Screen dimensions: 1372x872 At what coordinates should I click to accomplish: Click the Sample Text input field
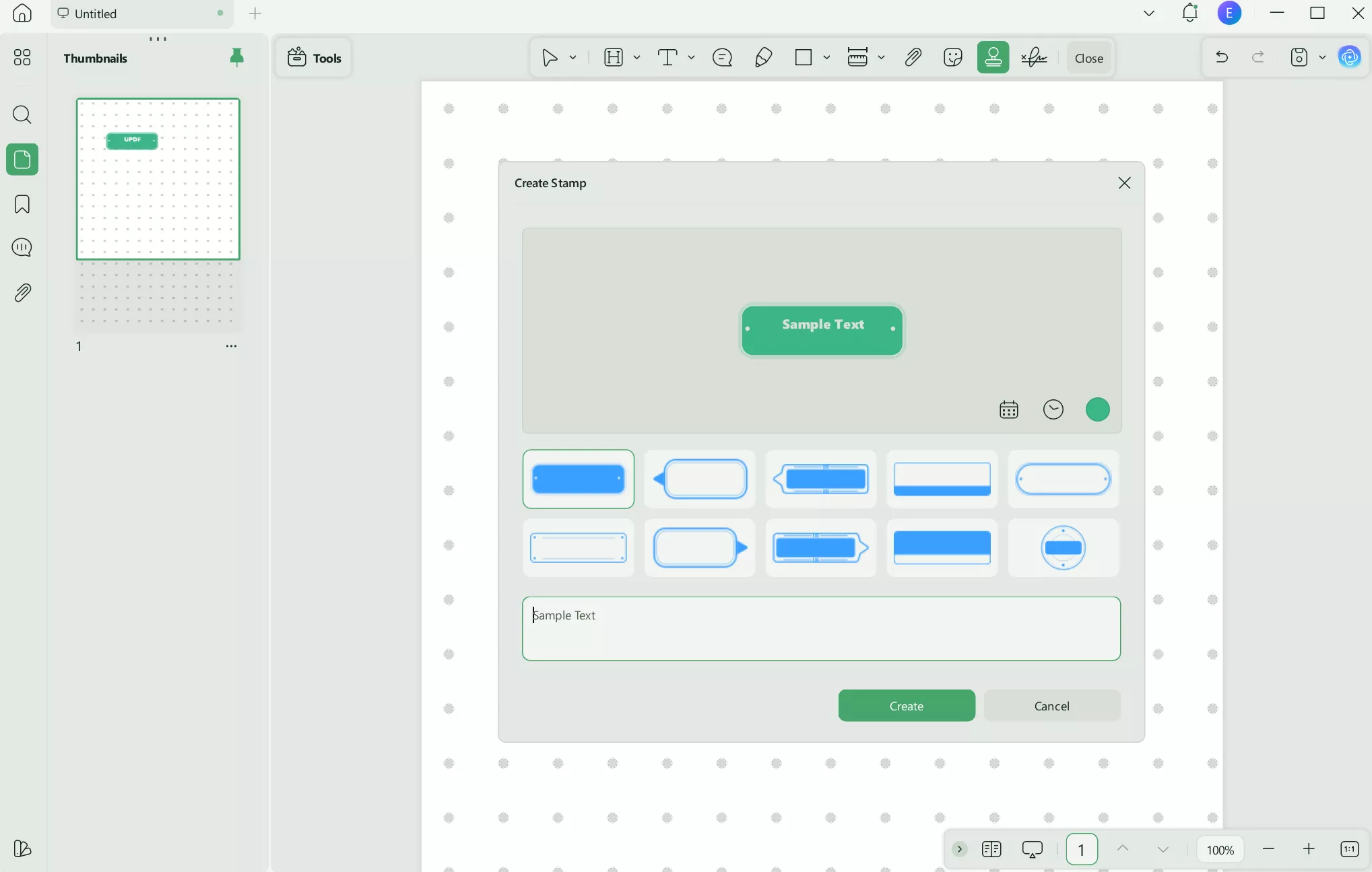[820, 628]
